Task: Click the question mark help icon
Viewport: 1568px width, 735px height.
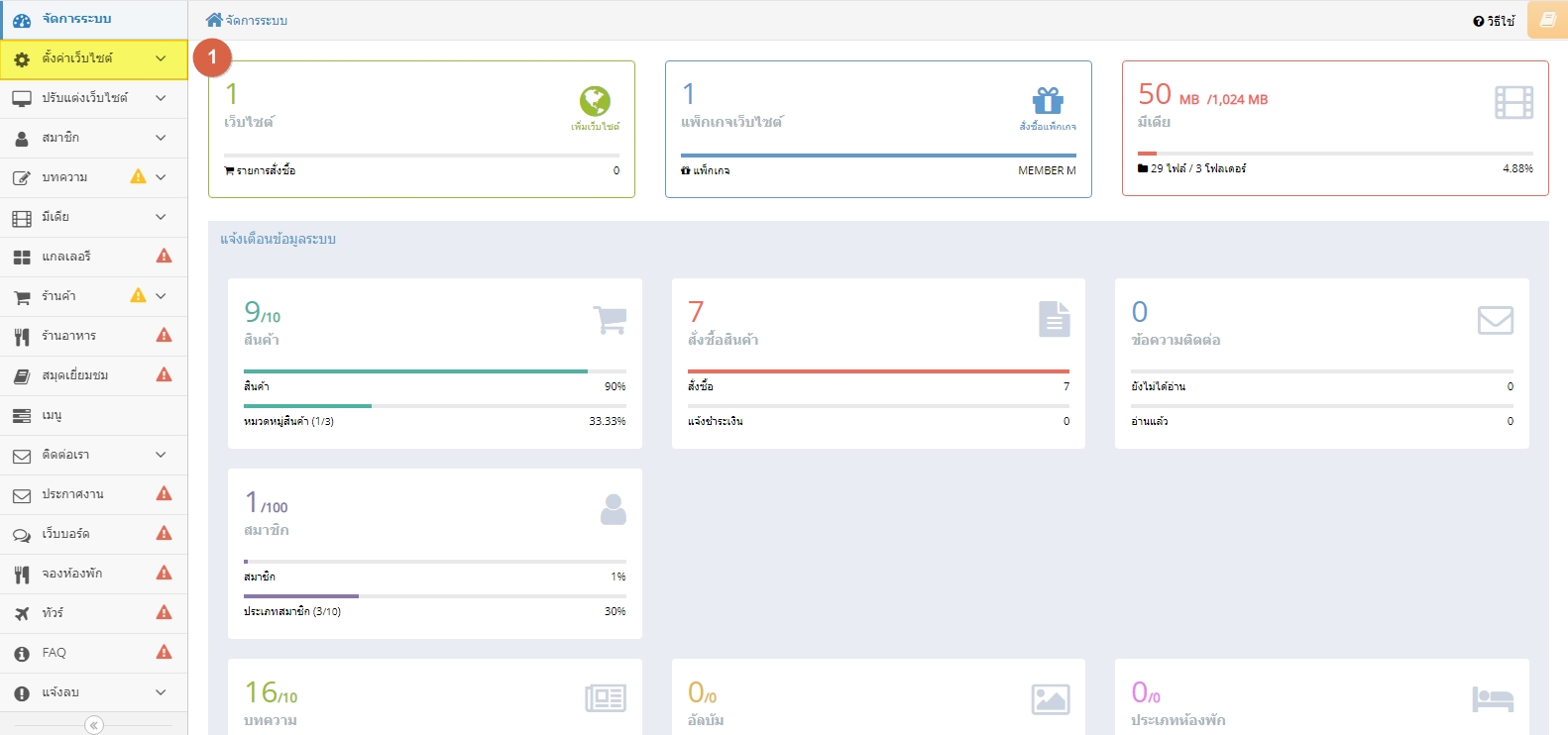Action: [x=1478, y=21]
